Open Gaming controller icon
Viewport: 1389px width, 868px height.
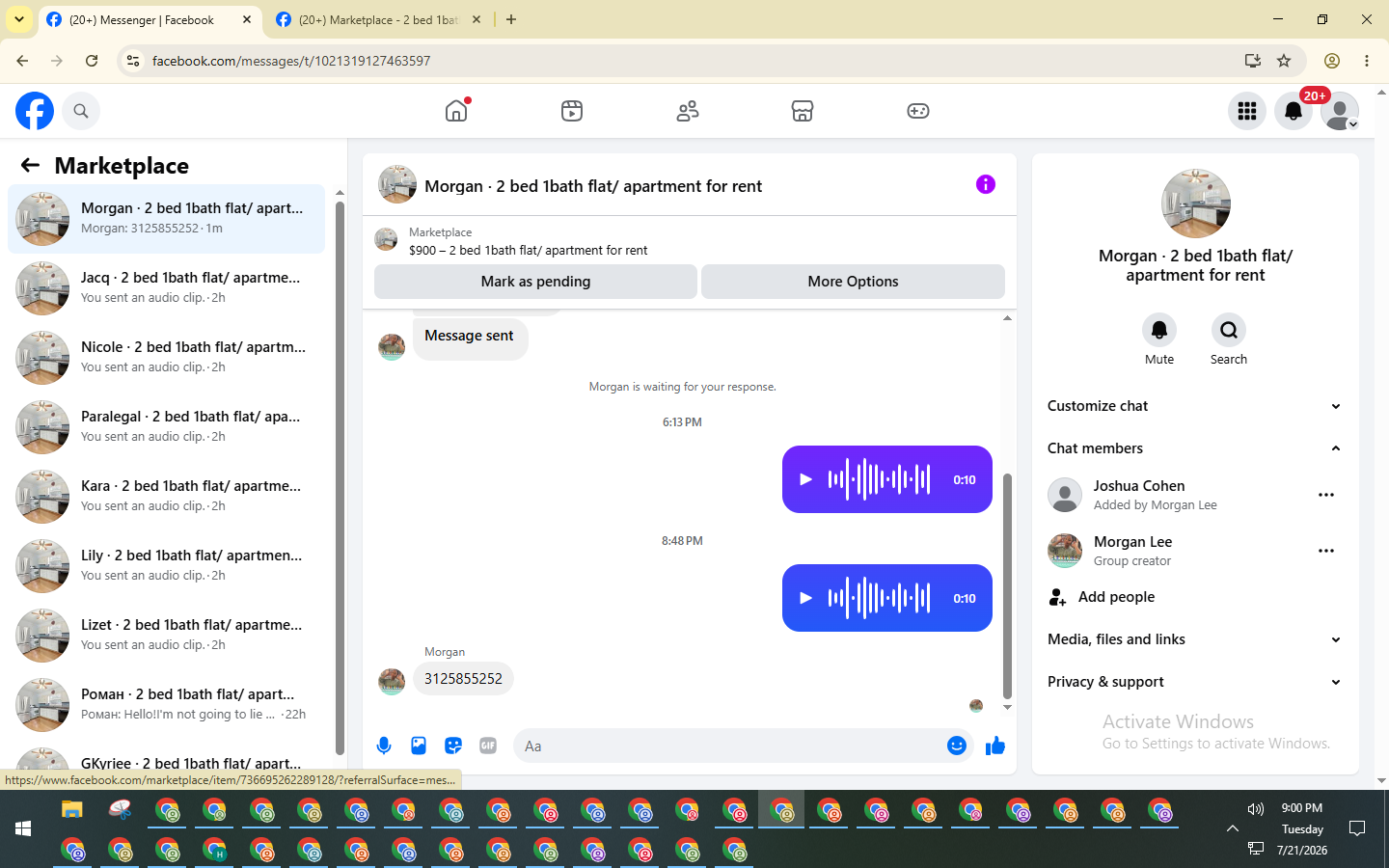(918, 111)
